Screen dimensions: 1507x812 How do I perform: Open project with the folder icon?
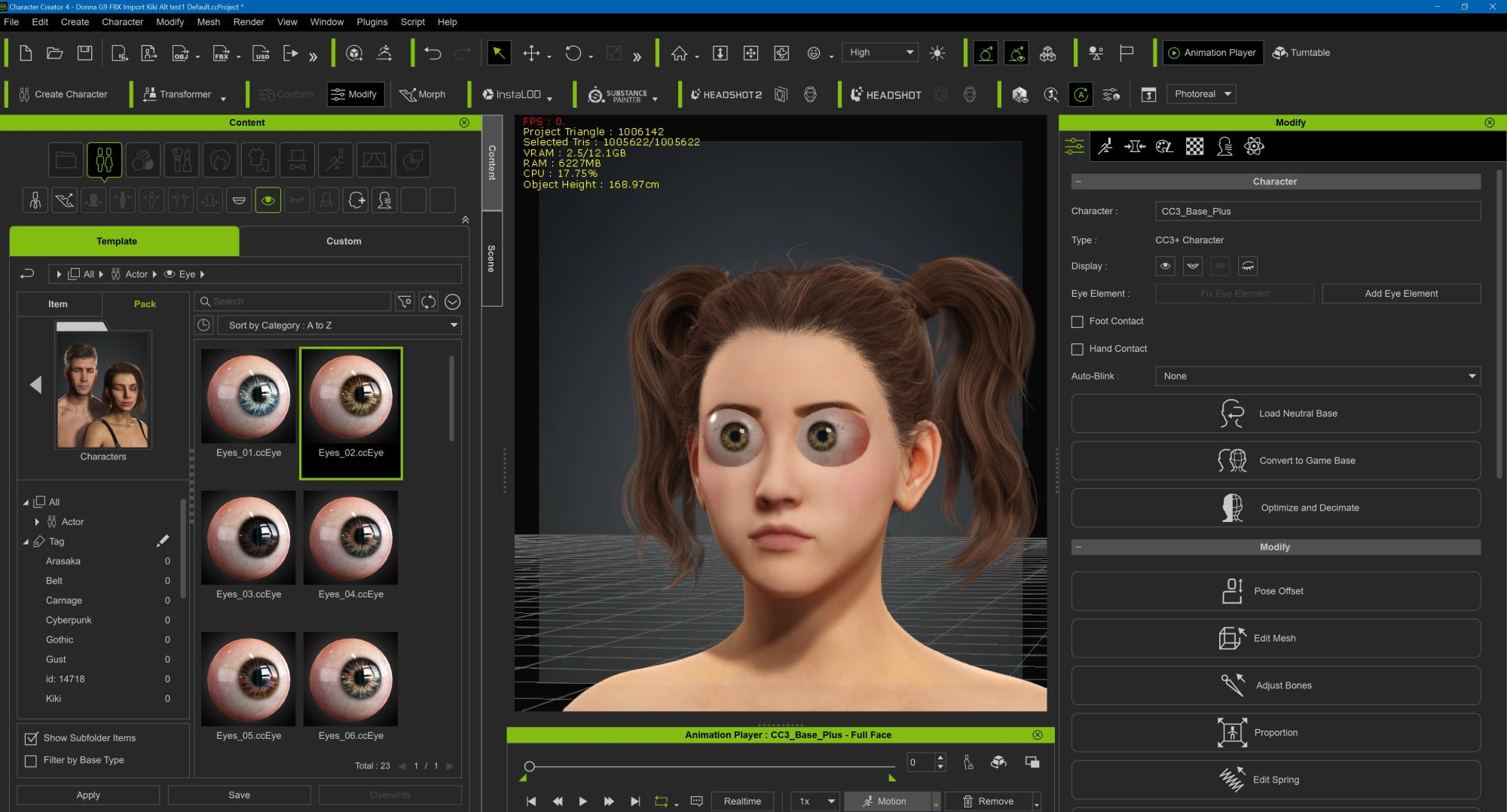54,53
